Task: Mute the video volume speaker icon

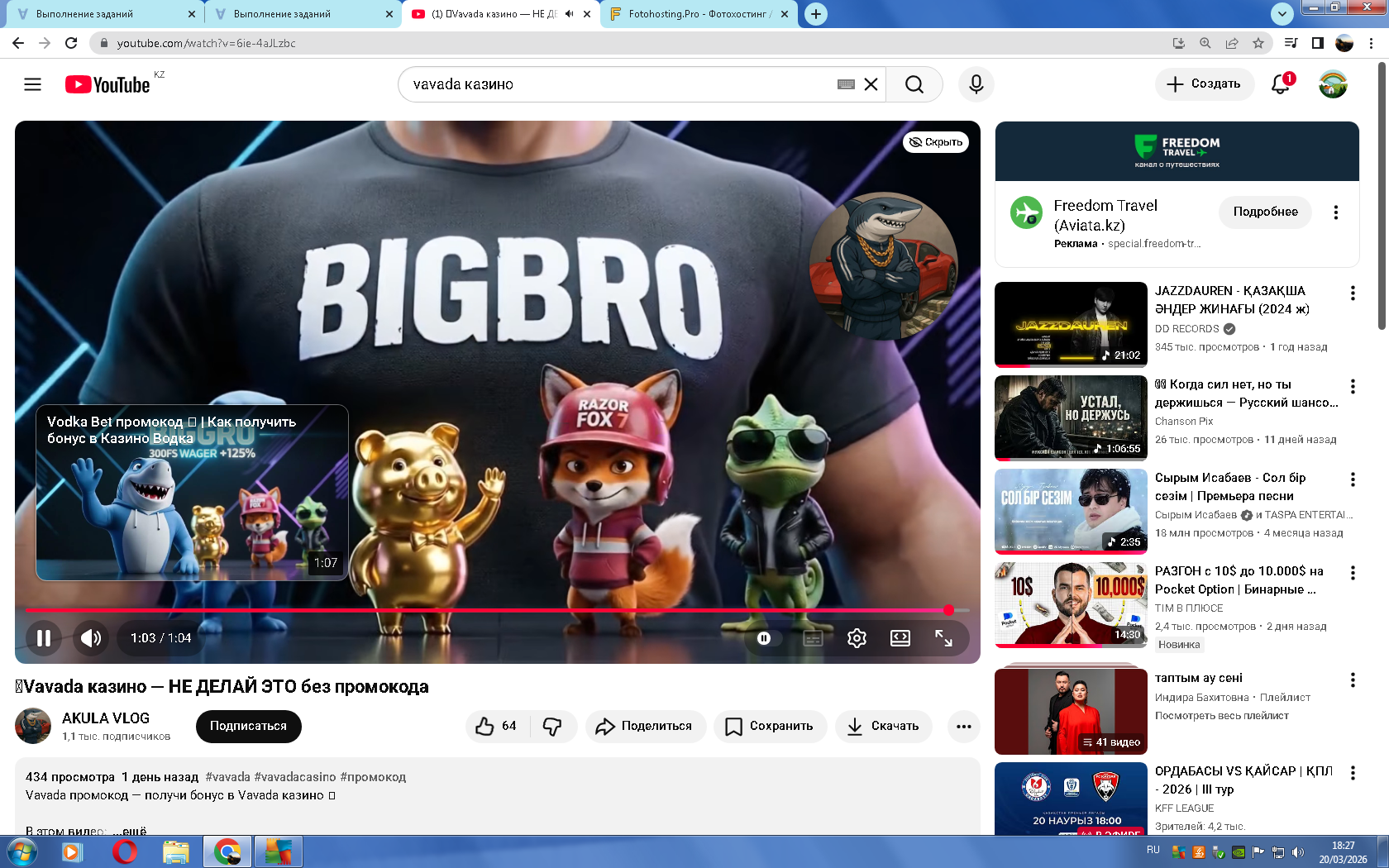Action: point(91,638)
